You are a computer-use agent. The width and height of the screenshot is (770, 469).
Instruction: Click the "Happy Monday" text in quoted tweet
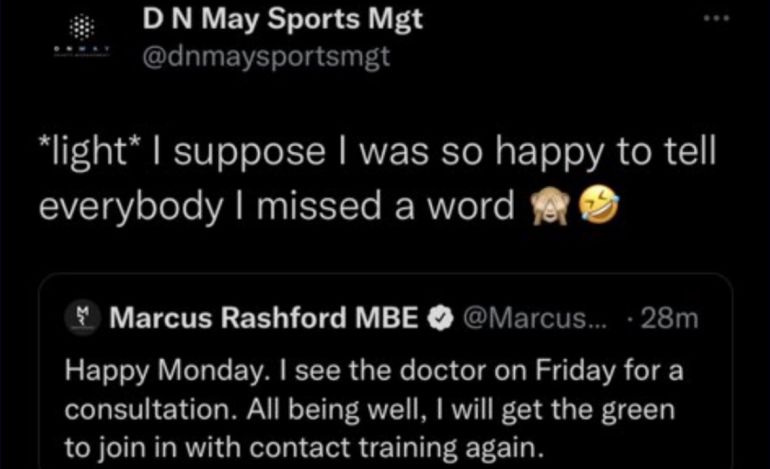166,371
